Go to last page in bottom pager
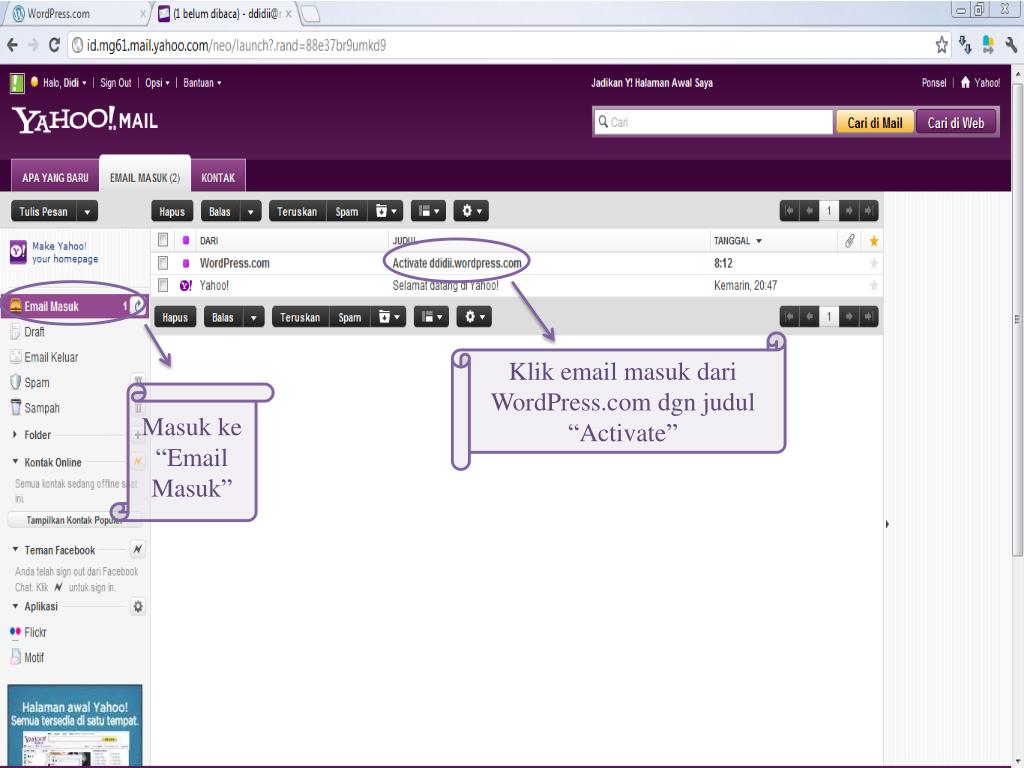 point(868,317)
